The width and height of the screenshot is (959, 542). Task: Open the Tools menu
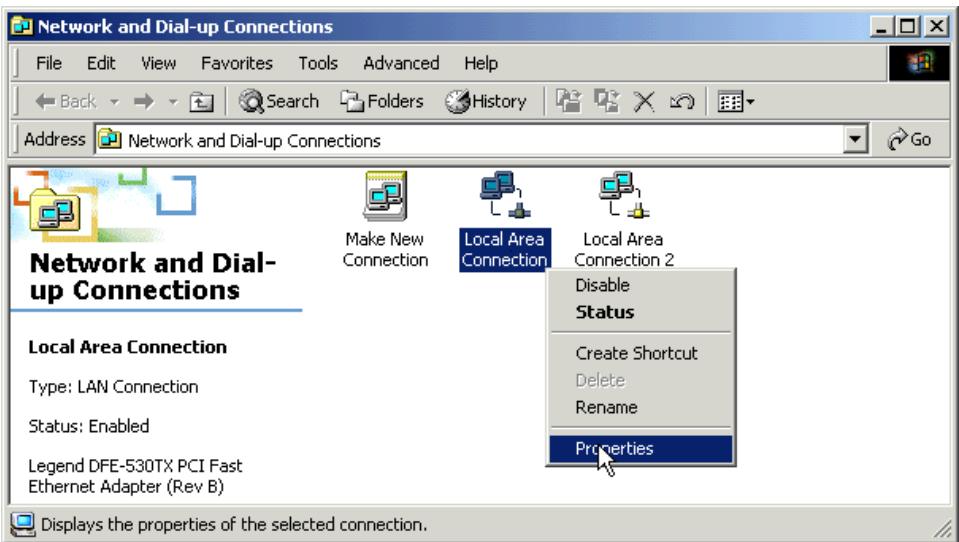[x=318, y=63]
